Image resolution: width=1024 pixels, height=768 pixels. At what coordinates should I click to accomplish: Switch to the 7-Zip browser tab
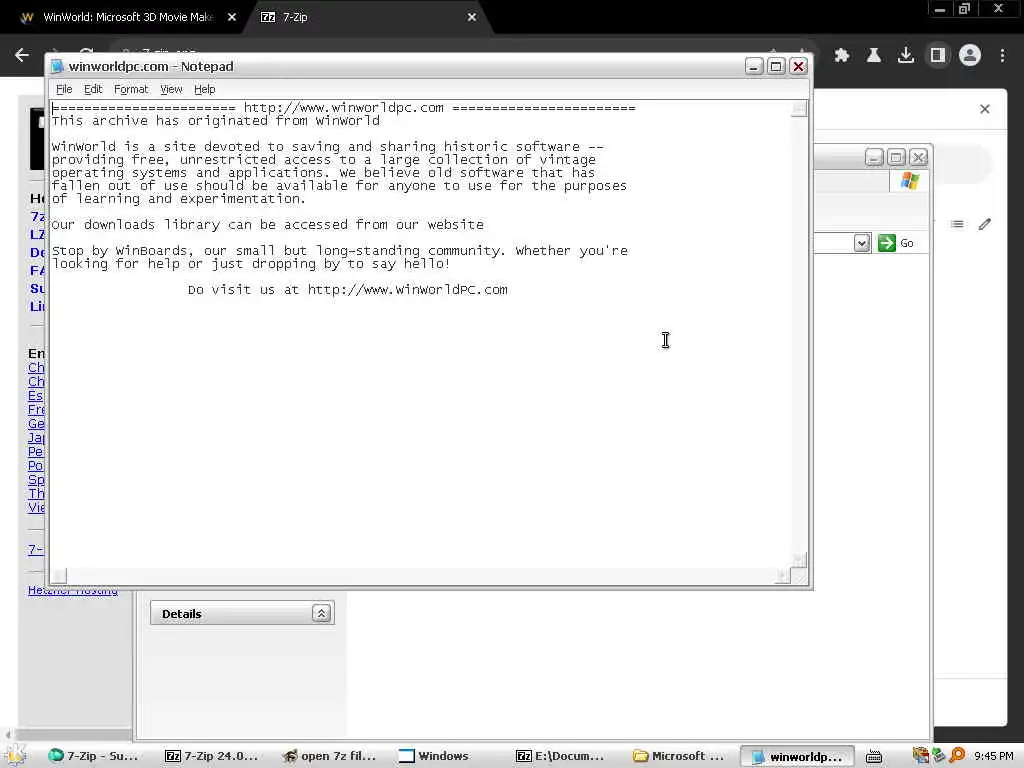[366, 17]
